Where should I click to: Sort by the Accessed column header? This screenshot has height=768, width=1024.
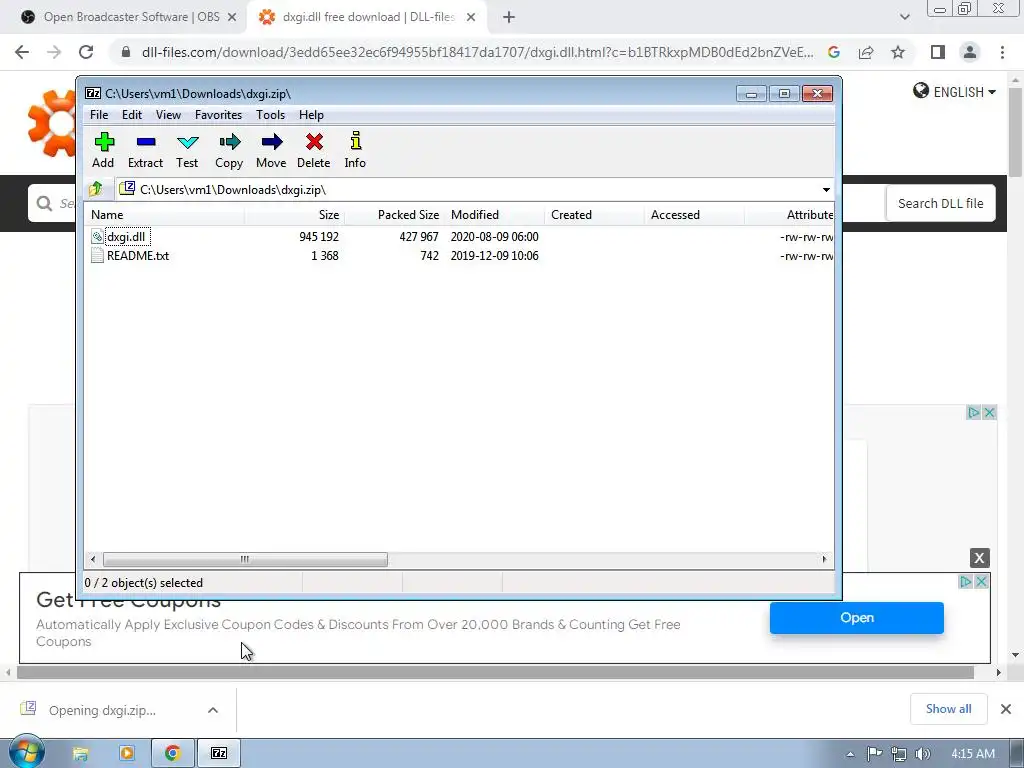(x=694, y=215)
